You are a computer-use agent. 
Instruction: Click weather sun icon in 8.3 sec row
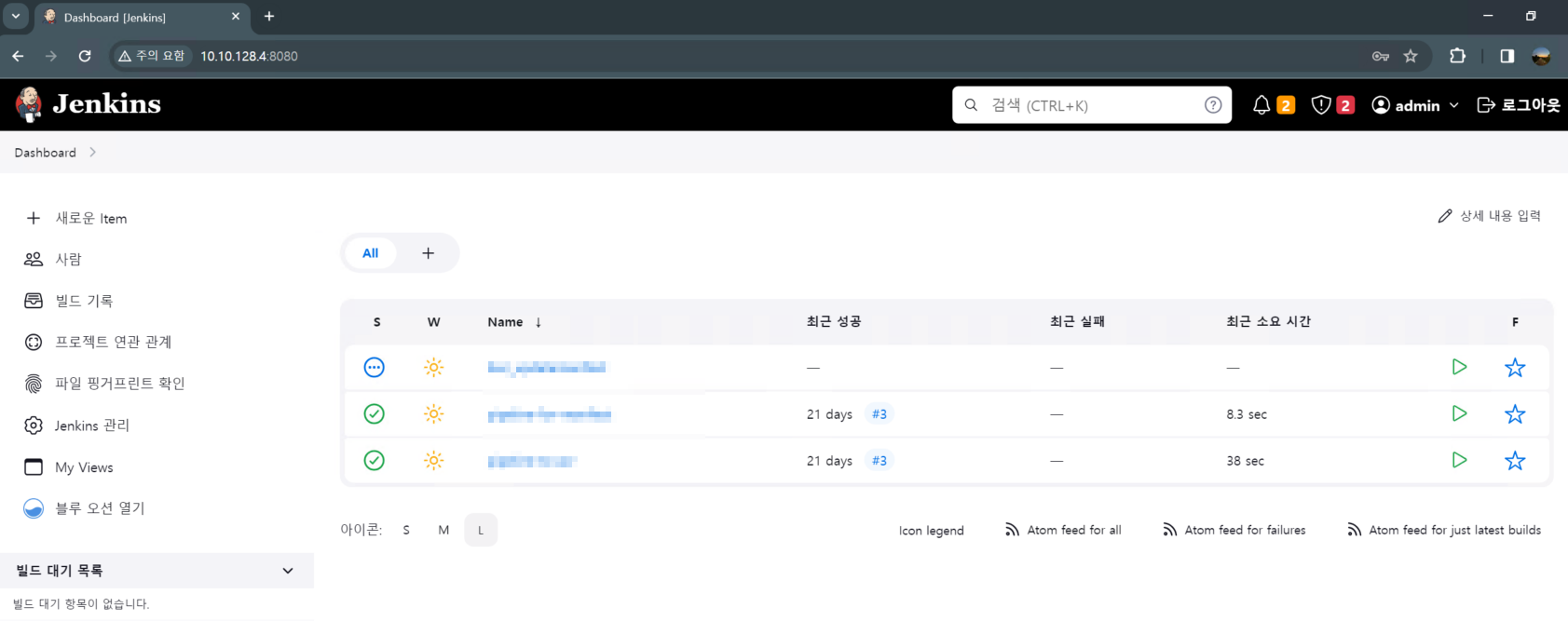(x=433, y=414)
